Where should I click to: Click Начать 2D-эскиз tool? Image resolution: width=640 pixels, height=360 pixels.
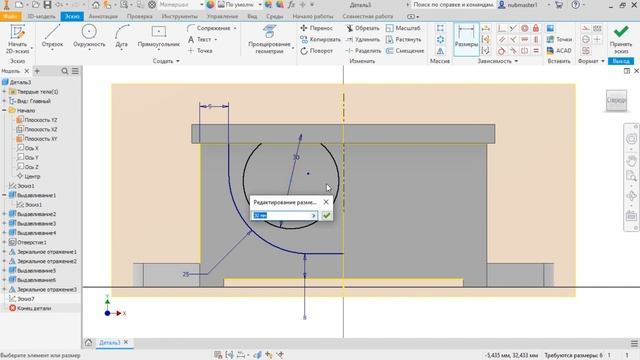tap(18, 39)
